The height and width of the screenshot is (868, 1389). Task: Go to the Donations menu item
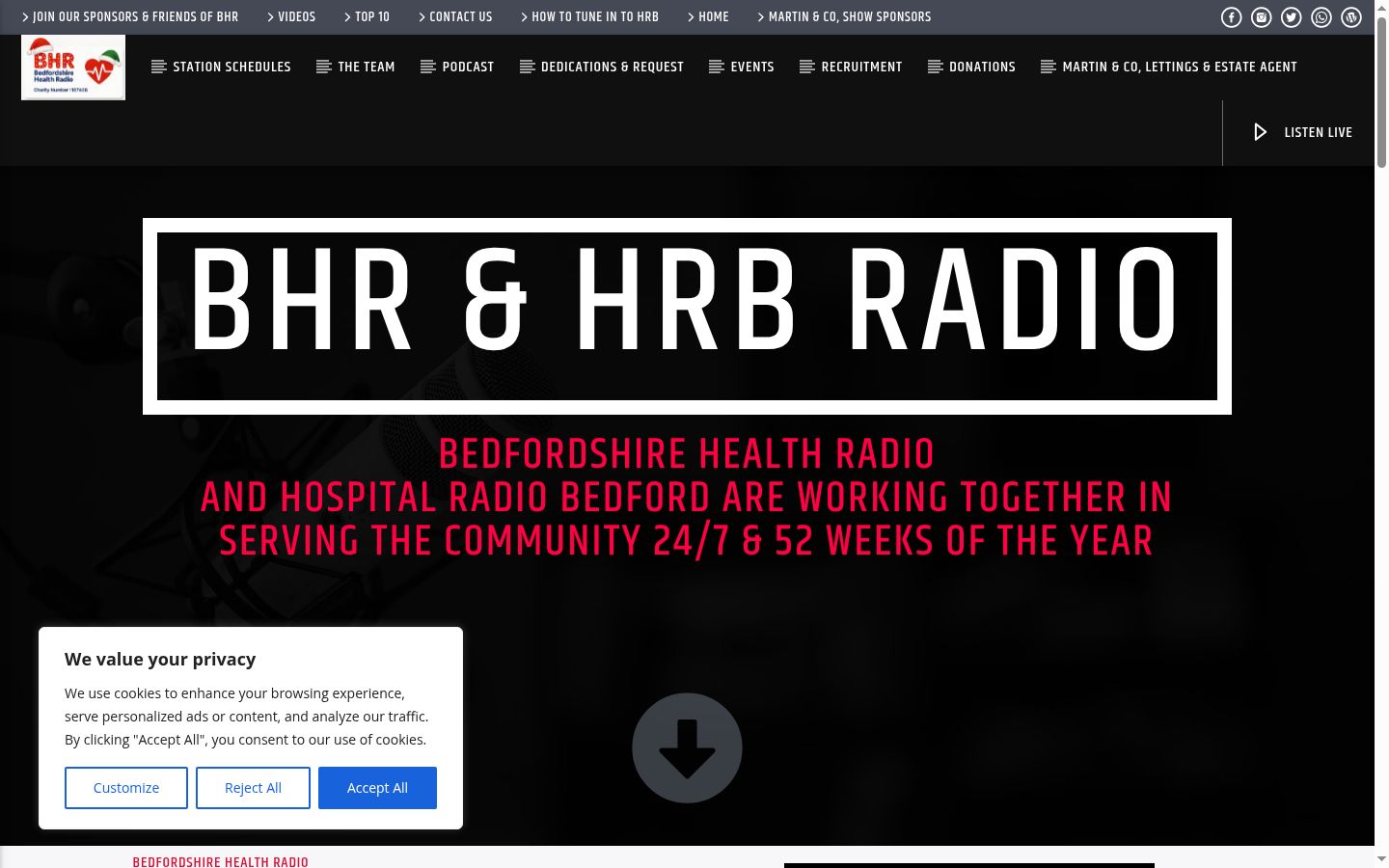pyautogui.click(x=982, y=67)
